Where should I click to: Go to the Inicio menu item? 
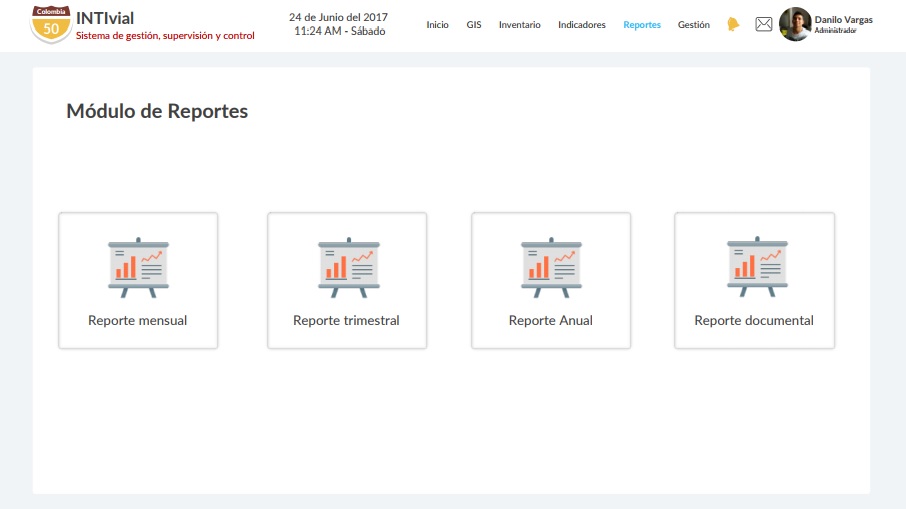437,25
